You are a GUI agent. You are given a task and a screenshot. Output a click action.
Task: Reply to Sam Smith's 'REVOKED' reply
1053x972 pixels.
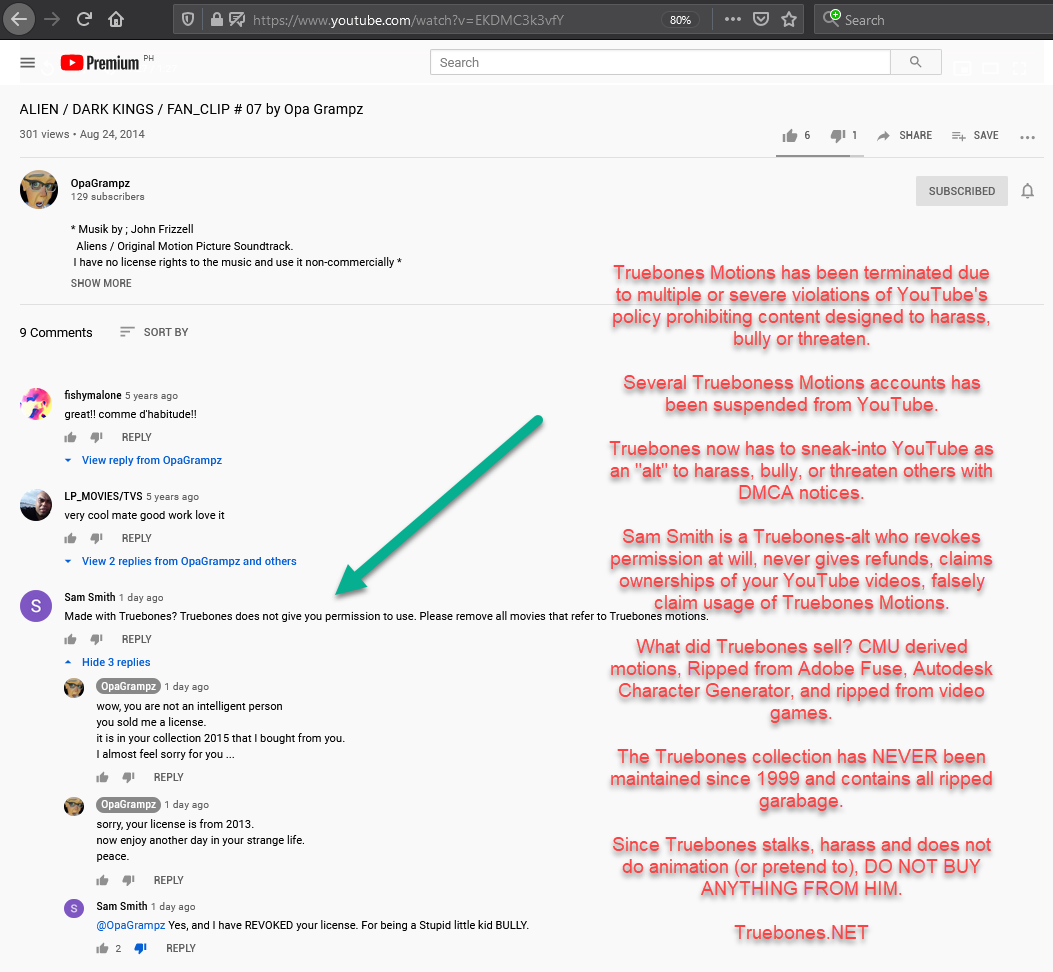[181, 948]
